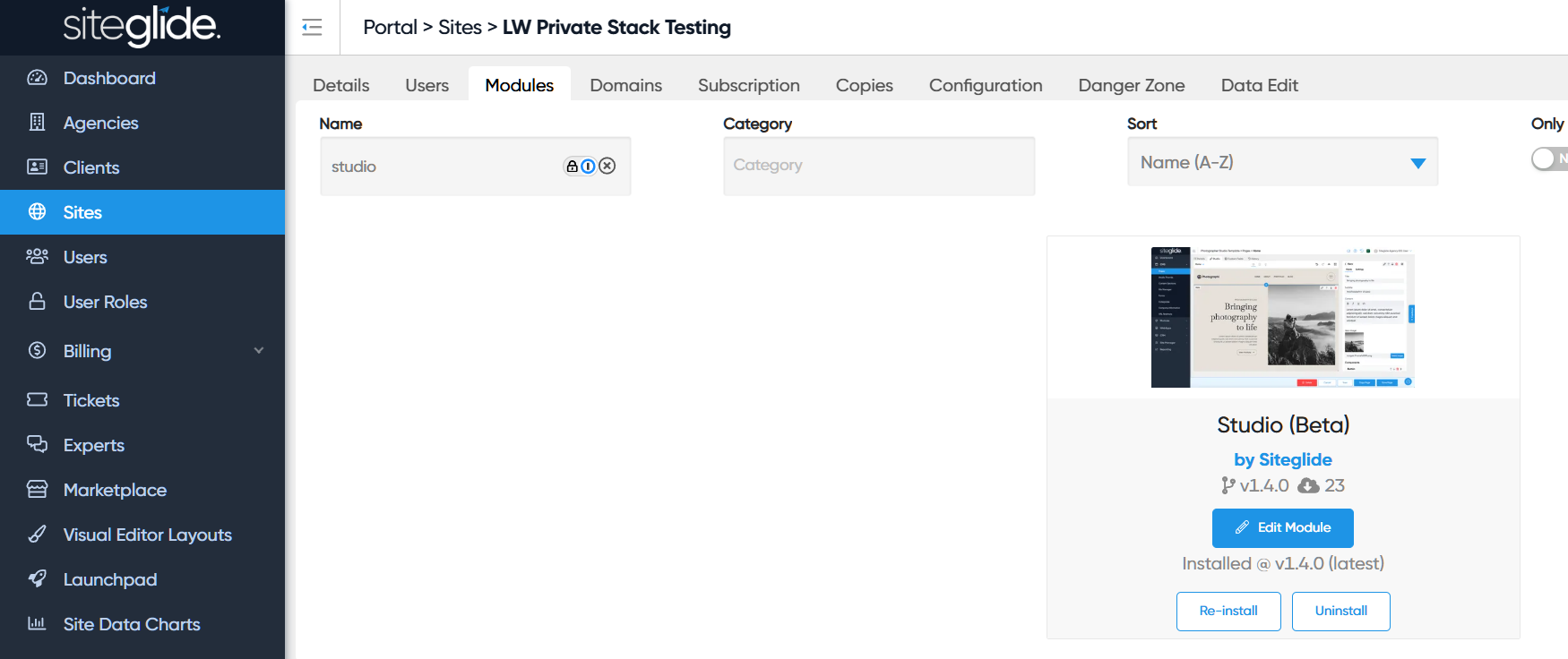Viewport: 1568px width, 659px height.
Task: Open Agencies via building icon
Action: [37, 122]
